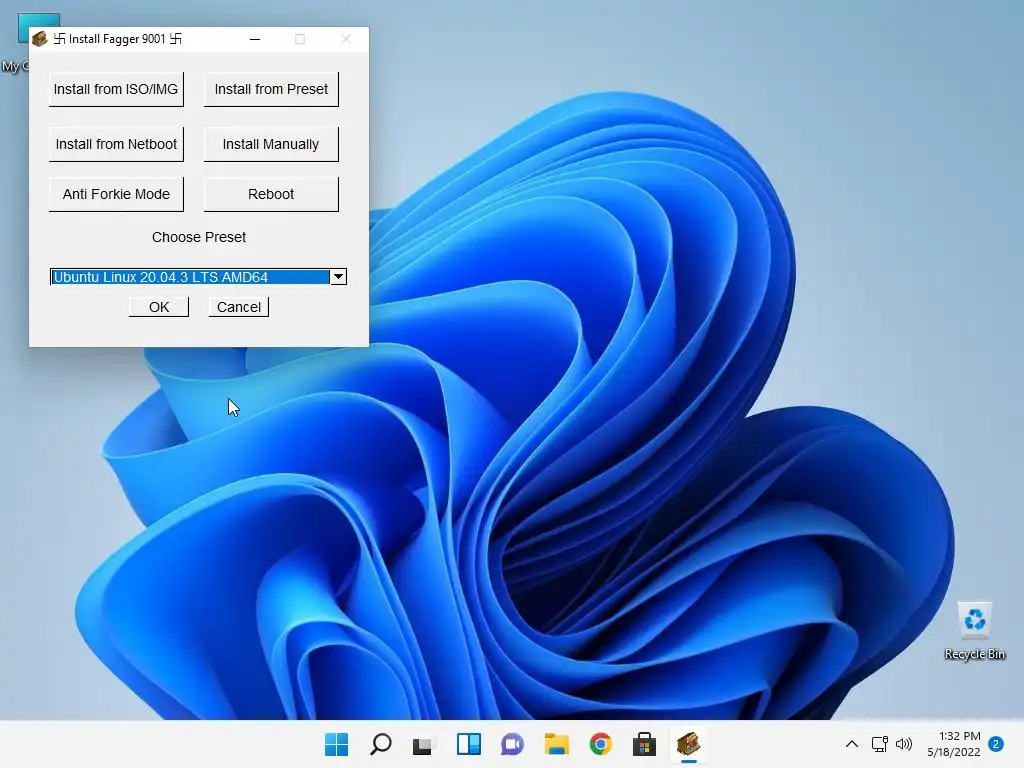
Task: Click the Install from ISO/IMG button
Action: 116,89
